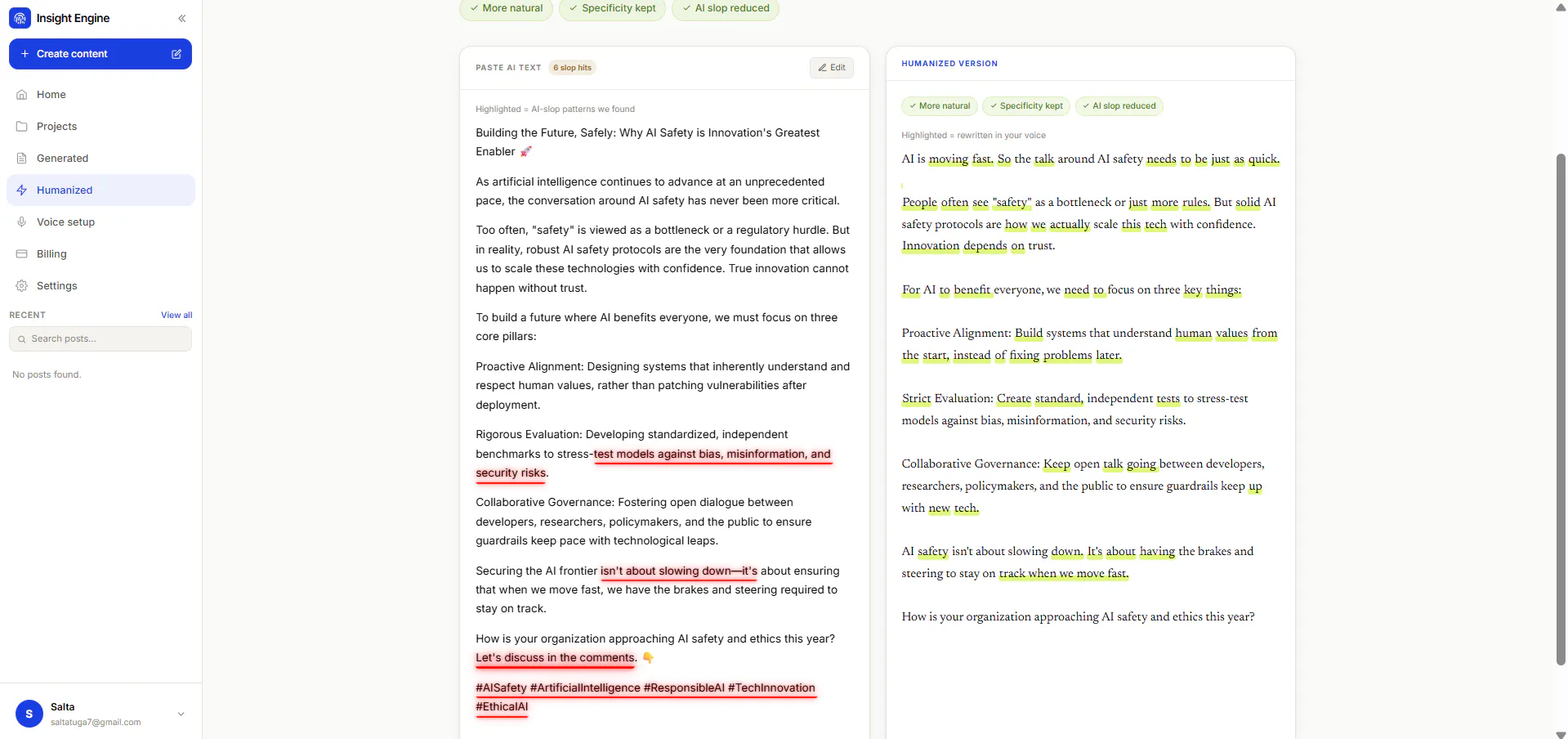The image size is (1568, 739).
Task: Click the Specificity kept chip in humanized panel
Action: click(1026, 106)
